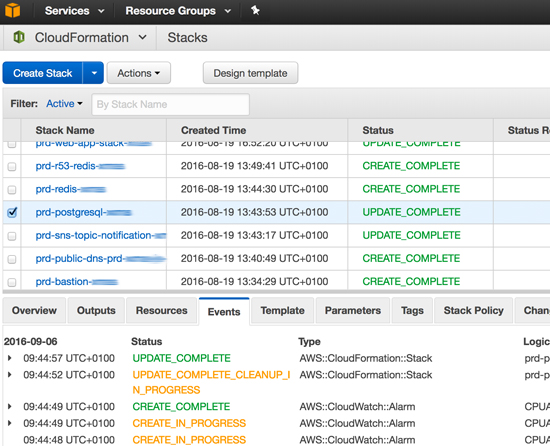Switch to the Parameters tab
This screenshot has height=446, width=550.
[x=353, y=310]
